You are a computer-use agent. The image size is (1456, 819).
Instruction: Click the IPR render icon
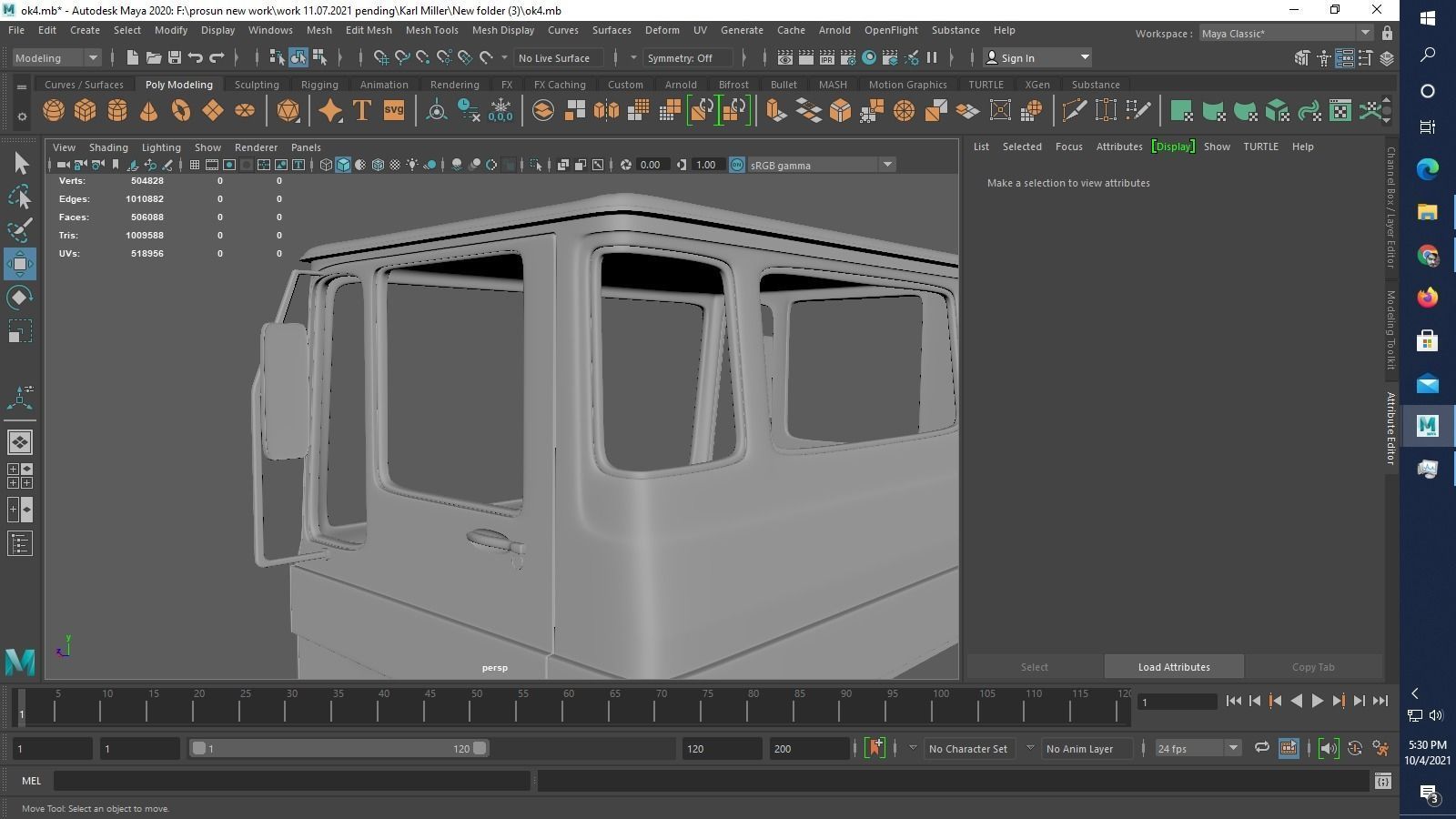pyautogui.click(x=827, y=57)
